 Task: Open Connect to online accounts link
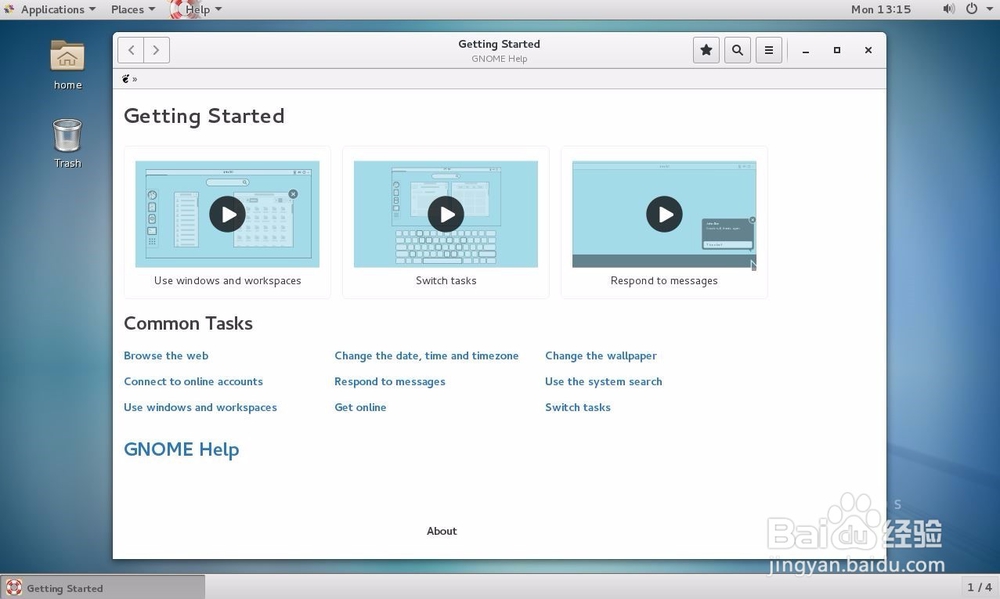[x=193, y=381]
